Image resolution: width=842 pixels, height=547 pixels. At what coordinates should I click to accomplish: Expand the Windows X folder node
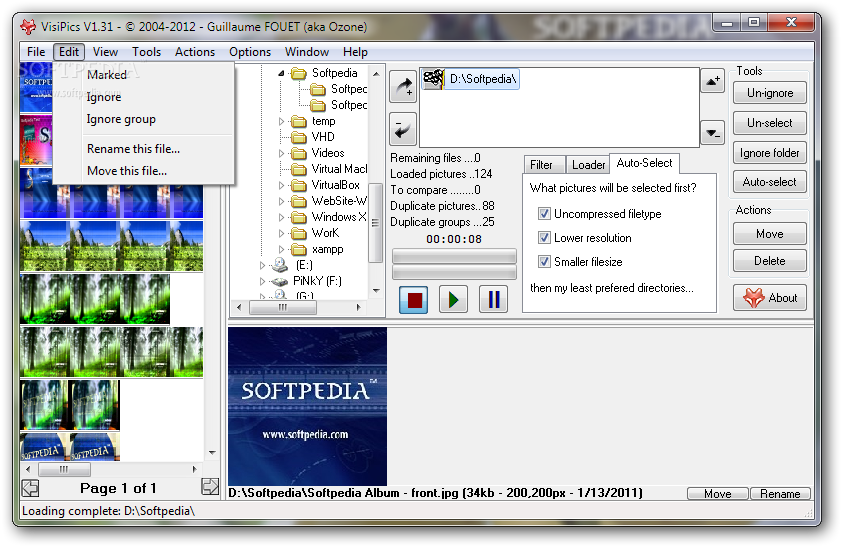281,217
